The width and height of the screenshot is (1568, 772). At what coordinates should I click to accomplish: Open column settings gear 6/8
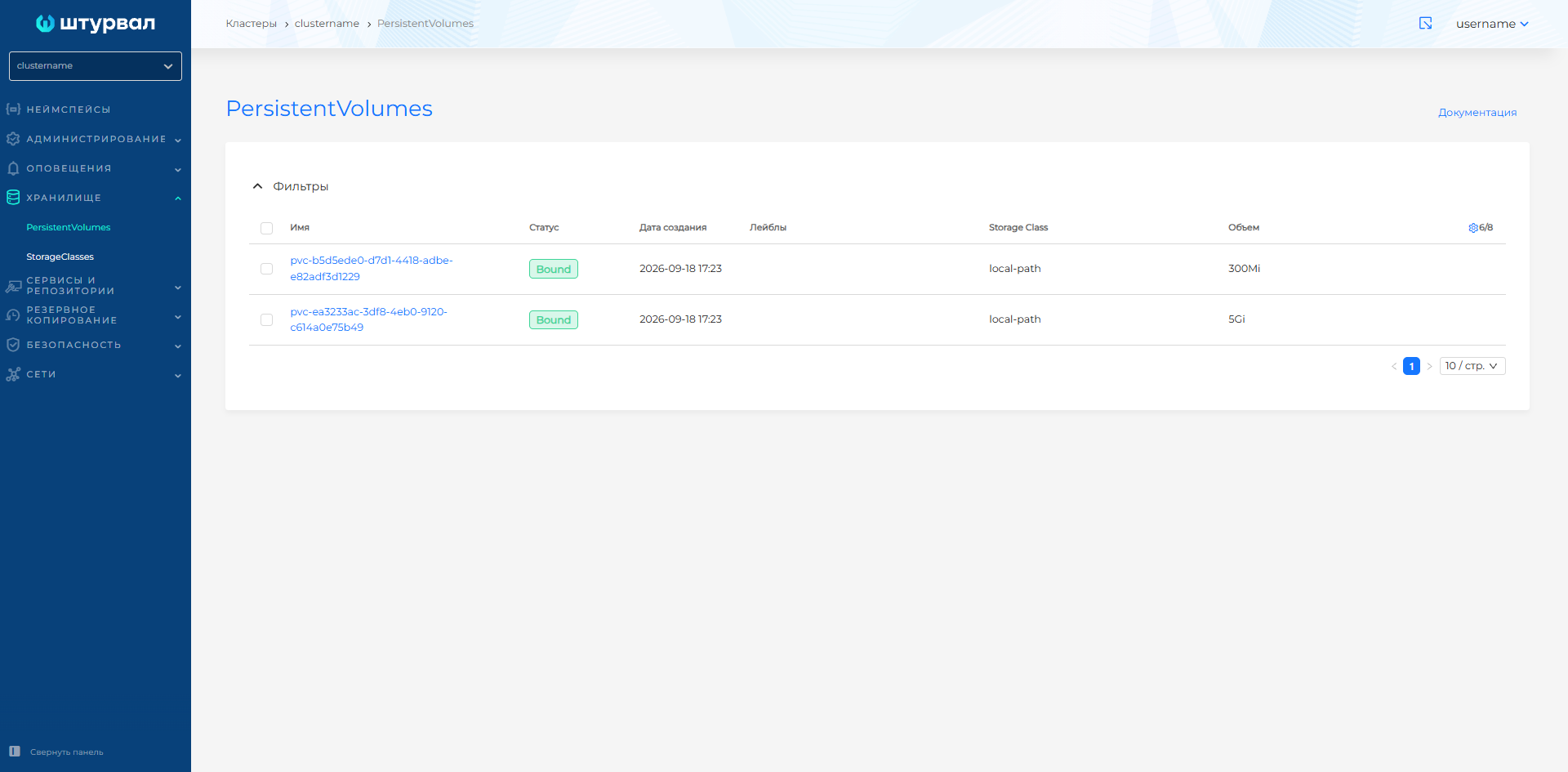(1481, 228)
